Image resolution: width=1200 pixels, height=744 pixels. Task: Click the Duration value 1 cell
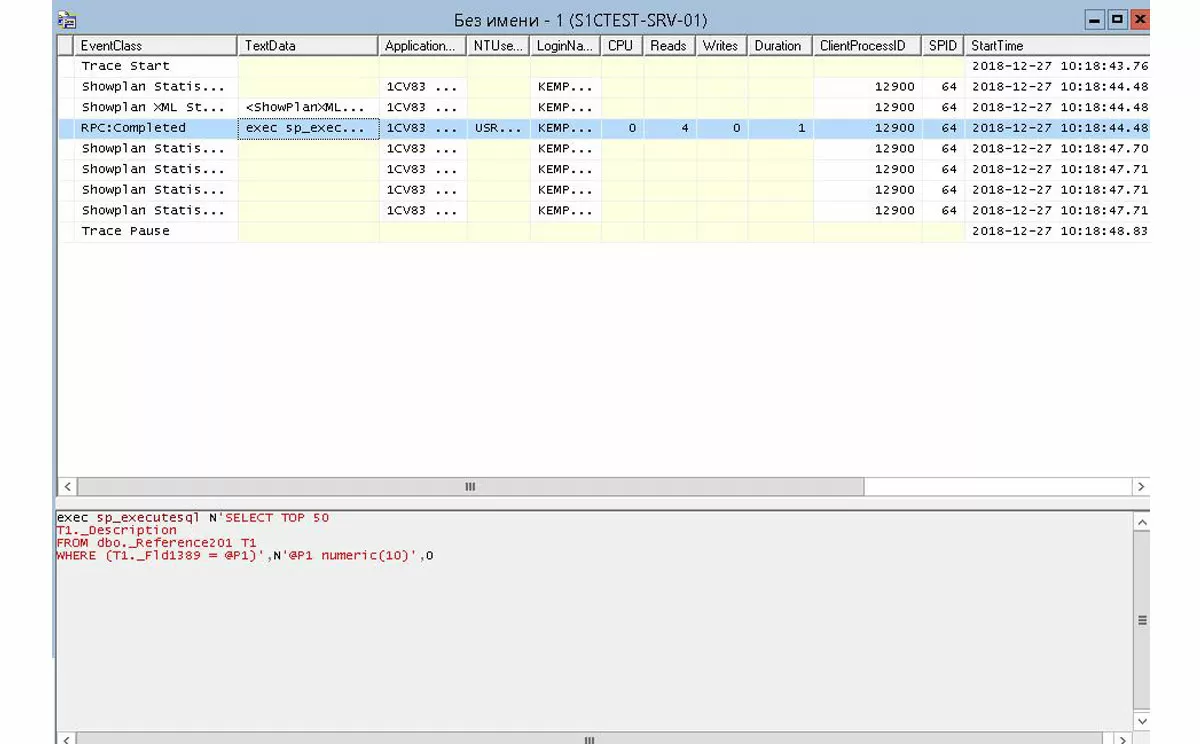coord(780,128)
